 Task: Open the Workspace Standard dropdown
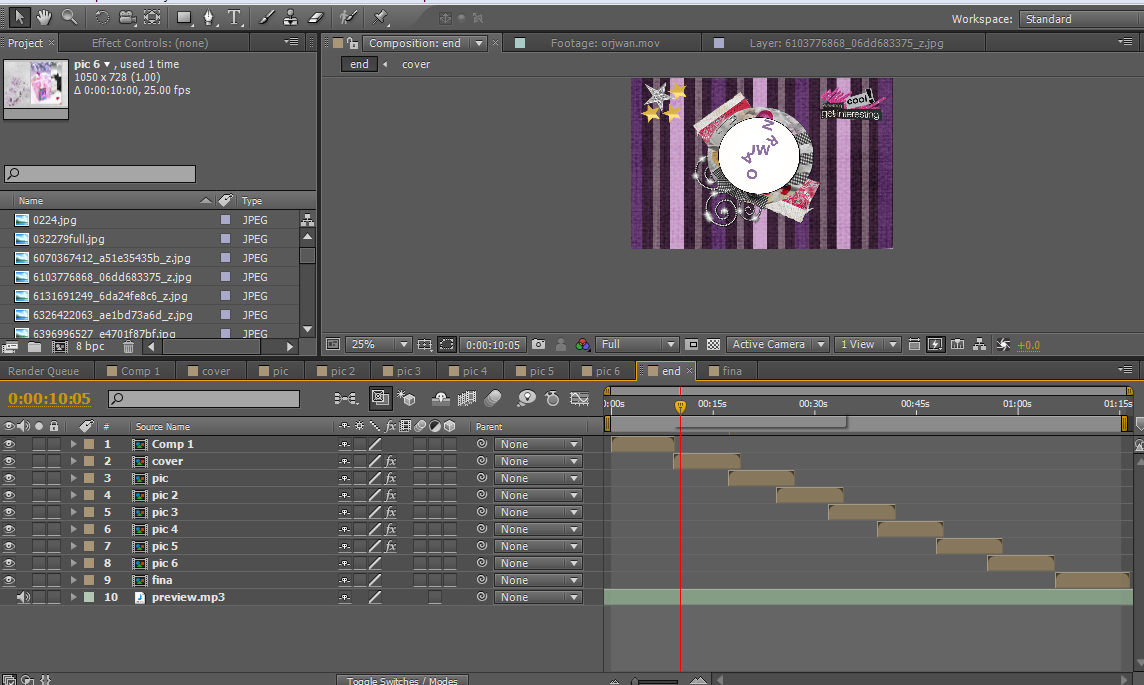1081,19
